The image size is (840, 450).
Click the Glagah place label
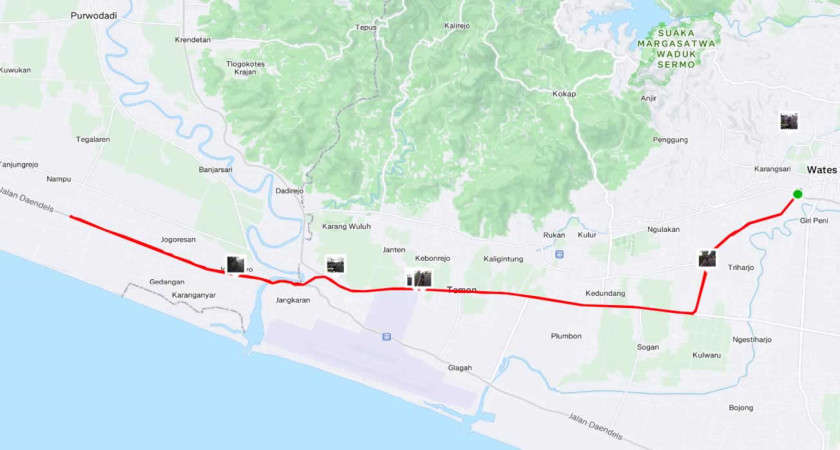tap(460, 368)
